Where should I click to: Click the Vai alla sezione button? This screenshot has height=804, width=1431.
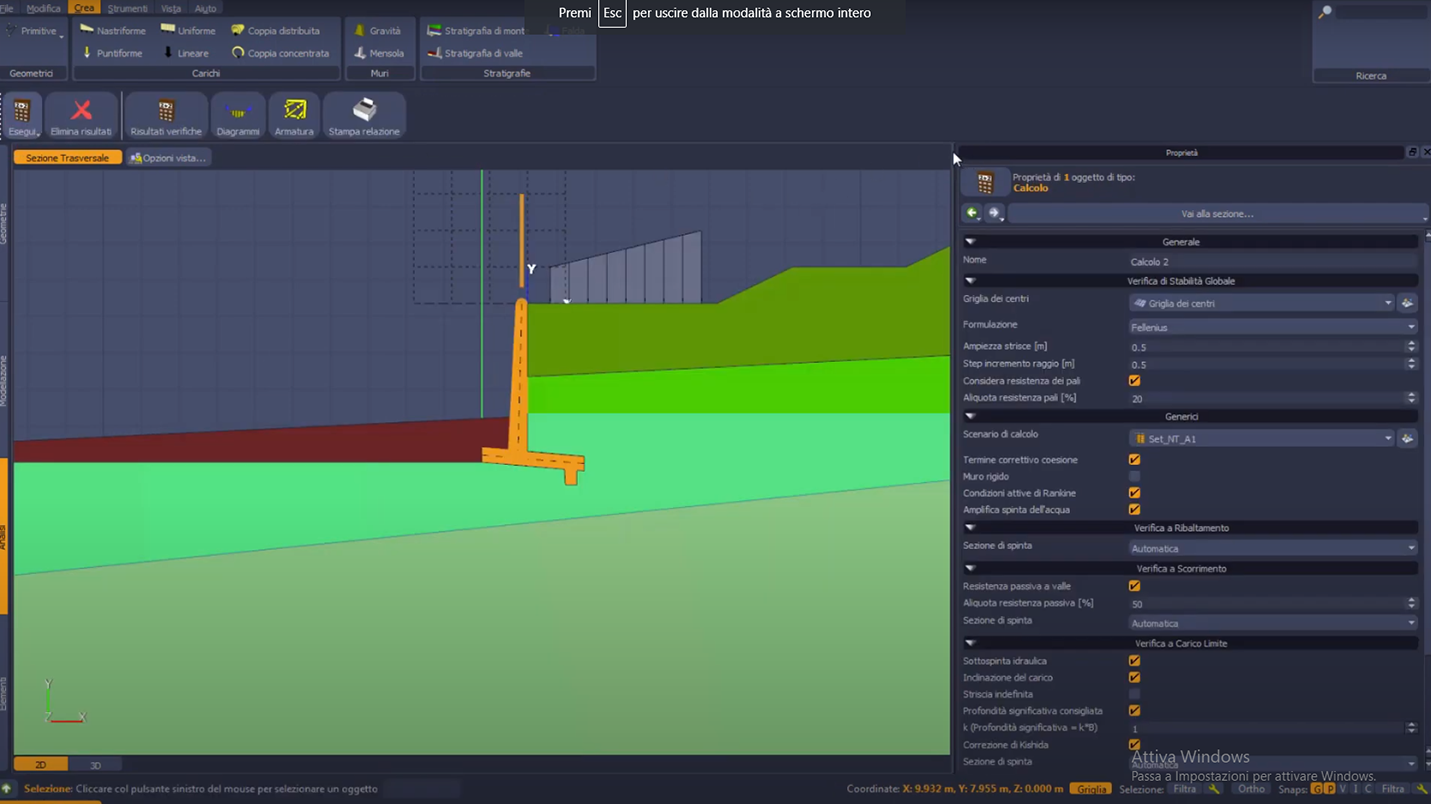pyautogui.click(x=1216, y=214)
